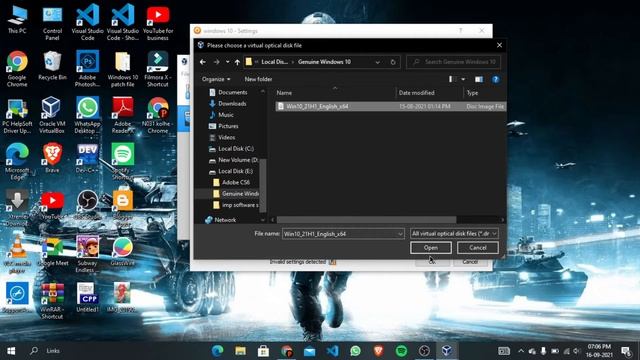The height and width of the screenshot is (360, 640).
Task: Select Music in navigation pane
Action: click(226, 115)
